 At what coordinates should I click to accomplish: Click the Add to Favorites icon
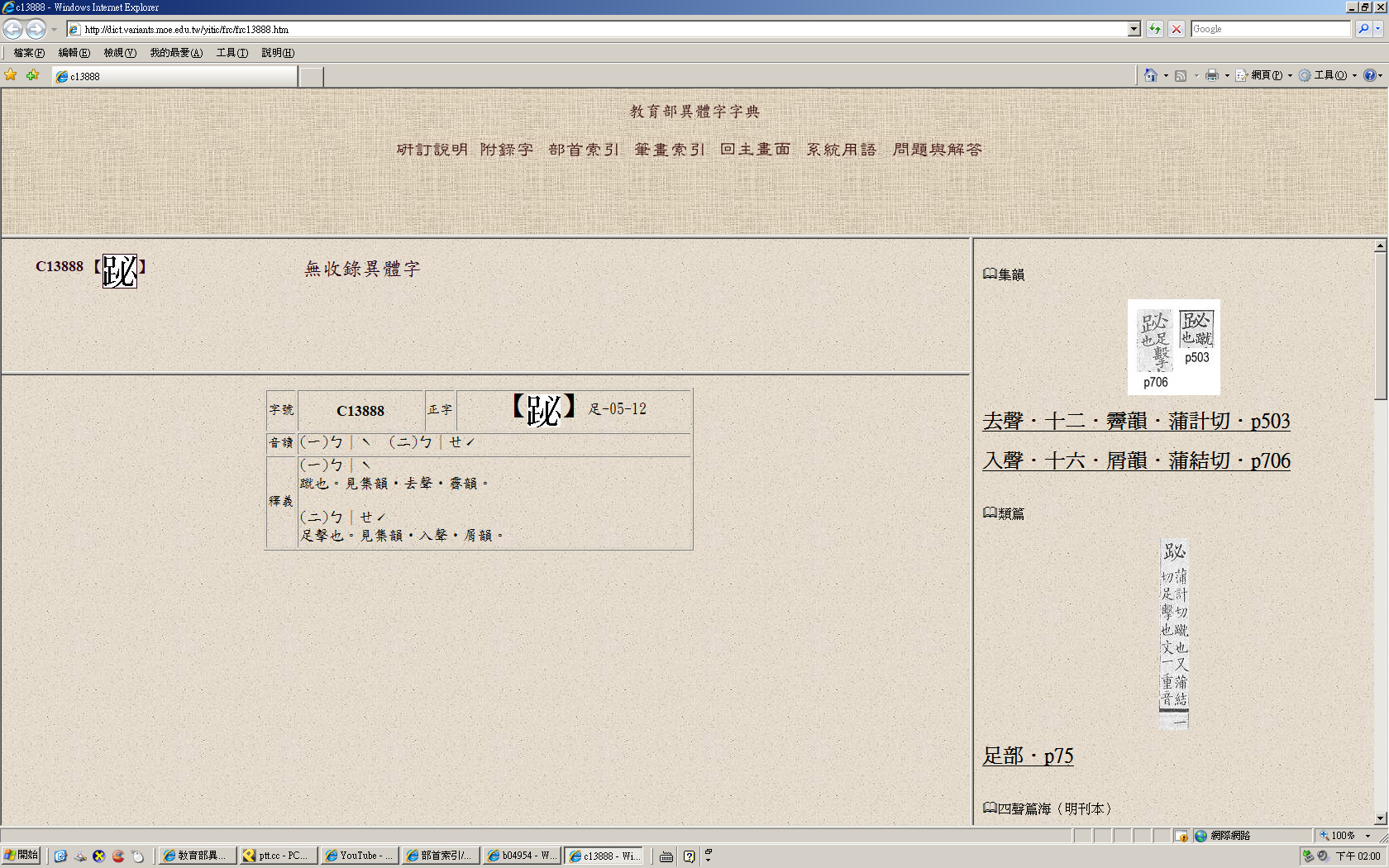pos(32,75)
